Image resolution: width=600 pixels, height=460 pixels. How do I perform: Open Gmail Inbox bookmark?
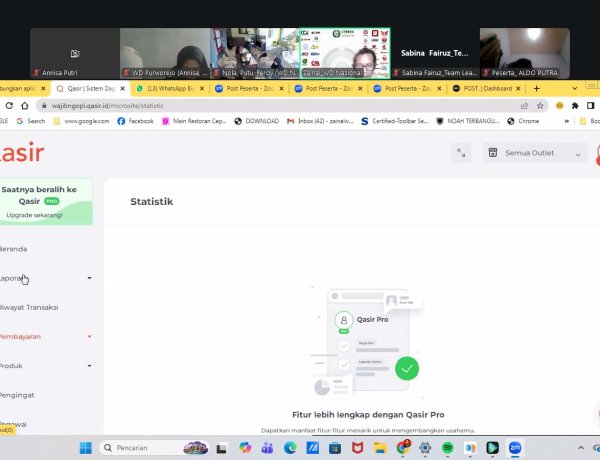pos(320,121)
